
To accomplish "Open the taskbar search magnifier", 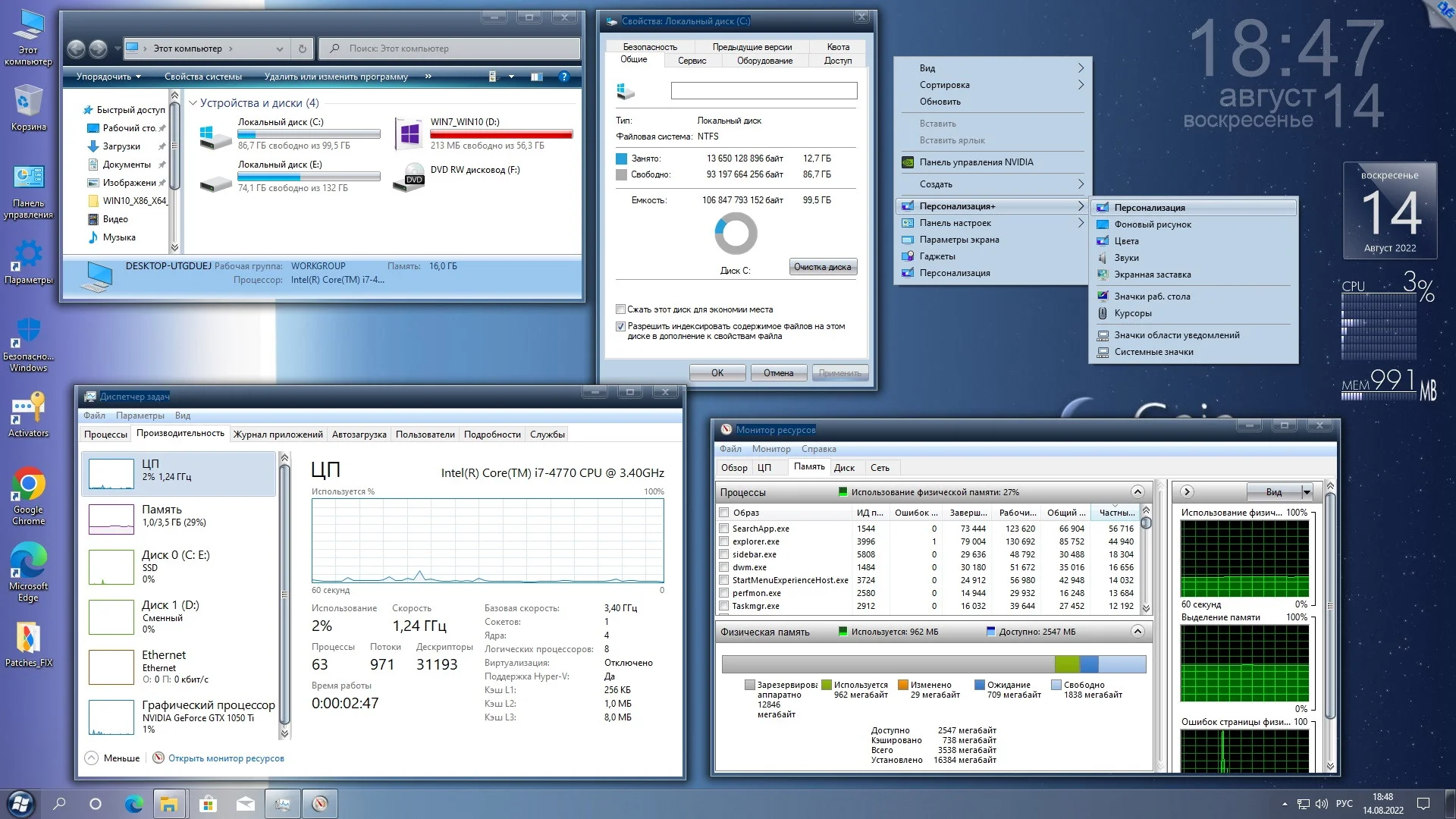I will click(x=59, y=804).
